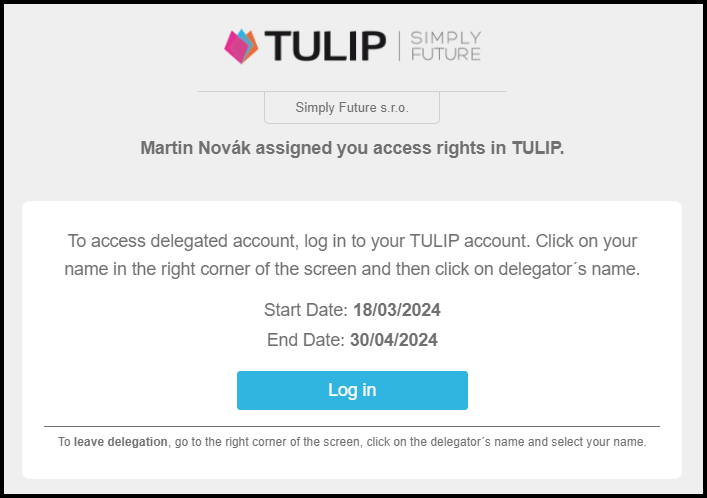The width and height of the screenshot is (707, 498).
Task: Click the bold TULIP wordmark
Action: pos(325,46)
